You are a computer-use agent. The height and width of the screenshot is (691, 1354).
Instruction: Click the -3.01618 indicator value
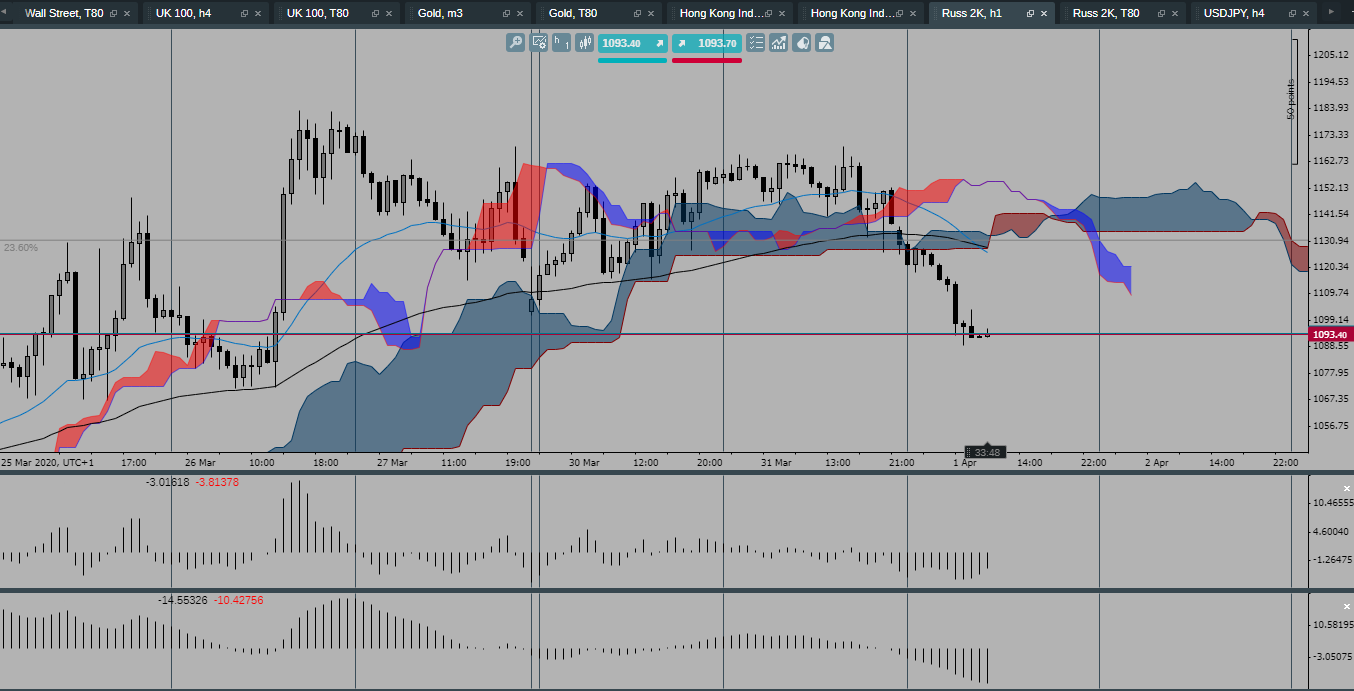tap(167, 482)
